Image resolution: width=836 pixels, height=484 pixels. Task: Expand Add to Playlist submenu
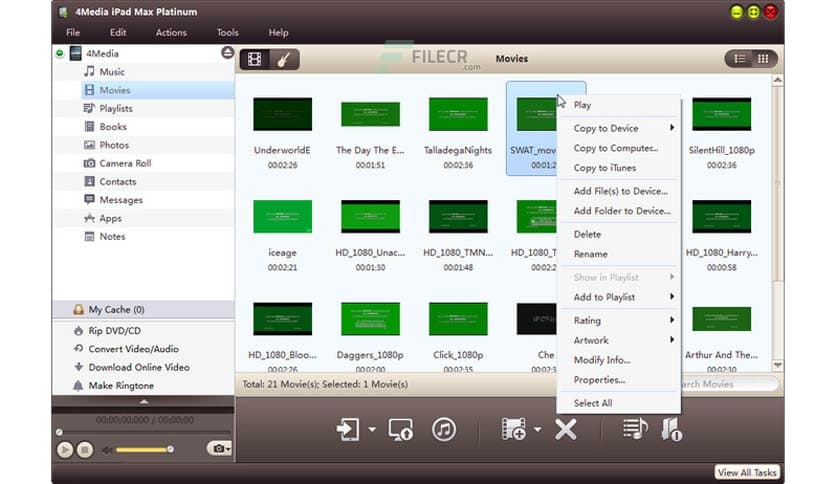coord(618,297)
